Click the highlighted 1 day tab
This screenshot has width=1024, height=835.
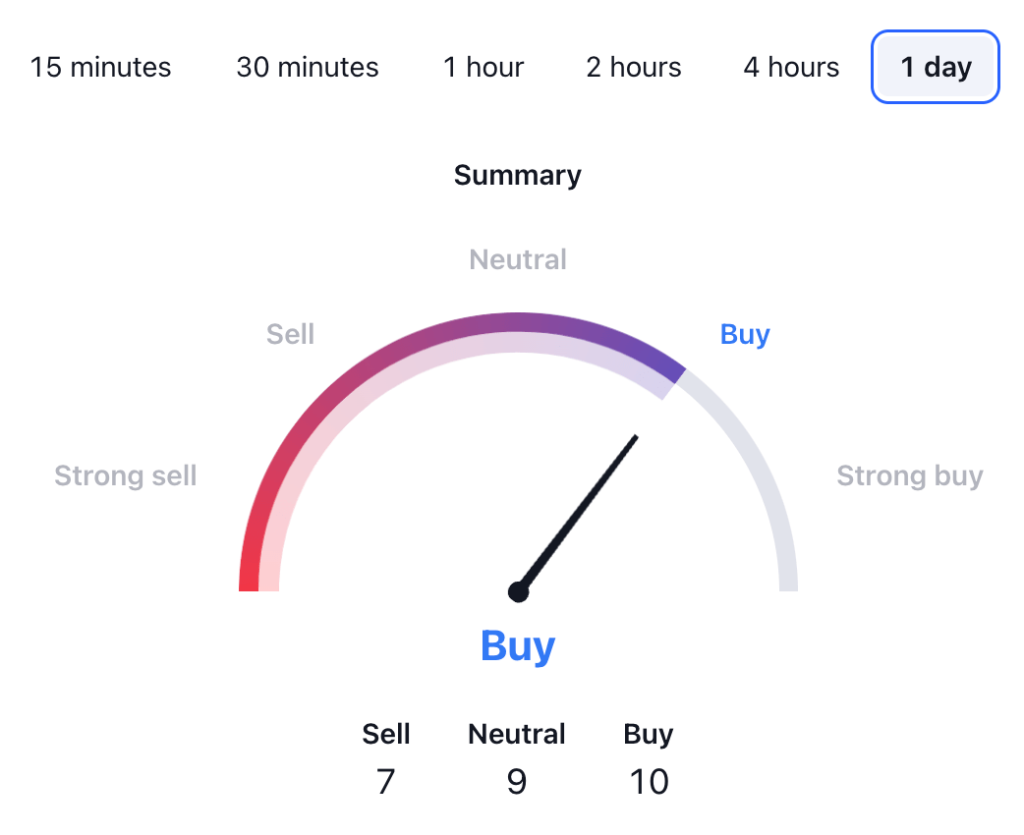[x=935, y=68]
